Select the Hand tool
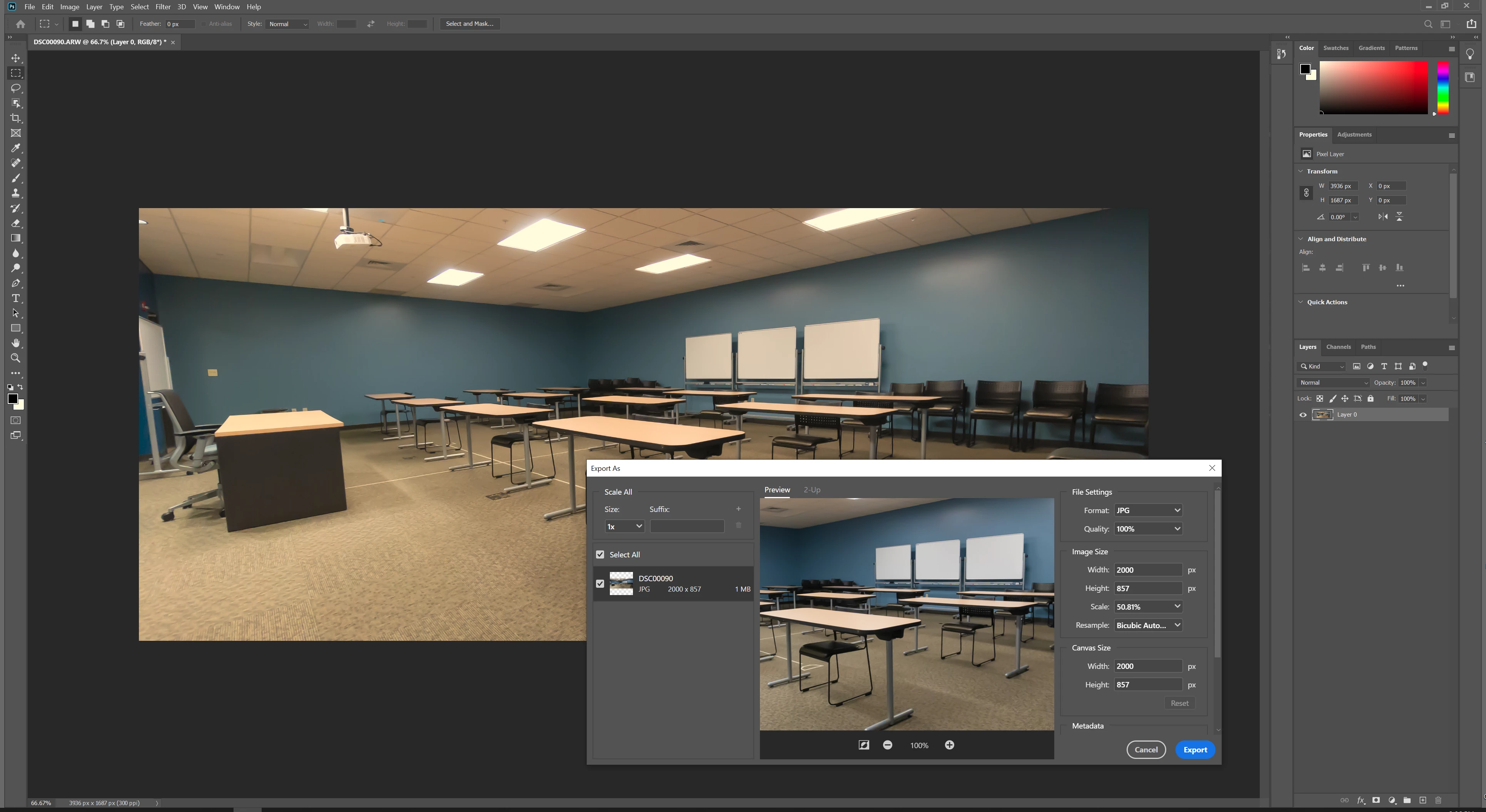 pos(15,343)
